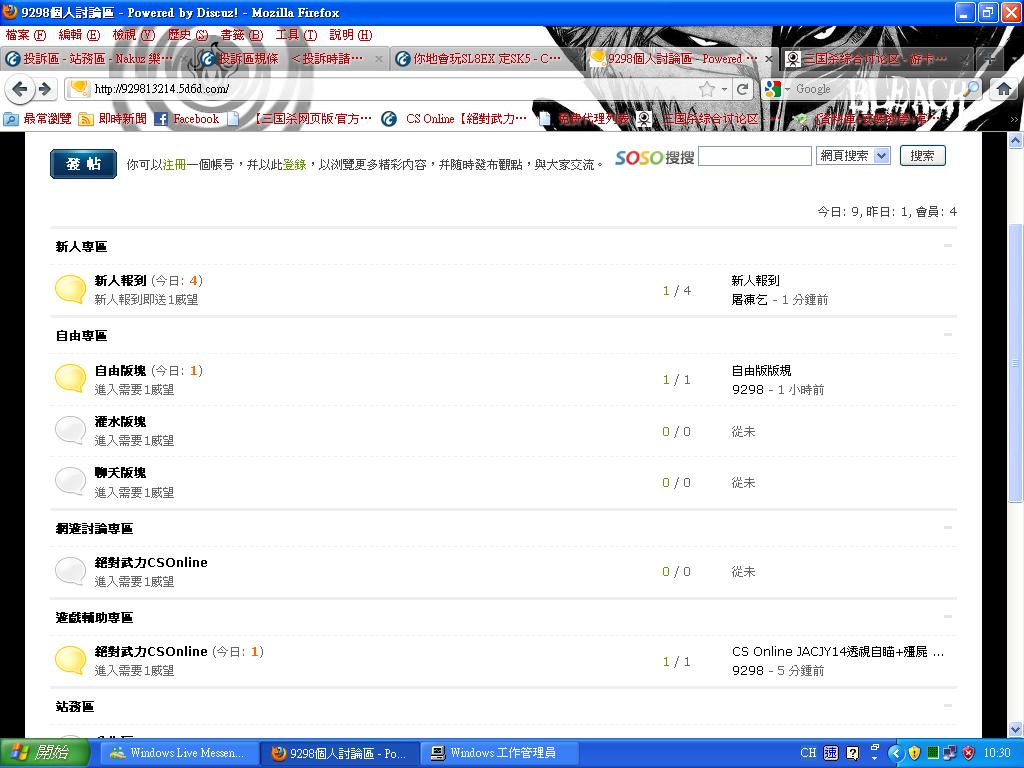Click in the SOSO search text field
This screenshot has height=768, width=1024.
(754, 156)
